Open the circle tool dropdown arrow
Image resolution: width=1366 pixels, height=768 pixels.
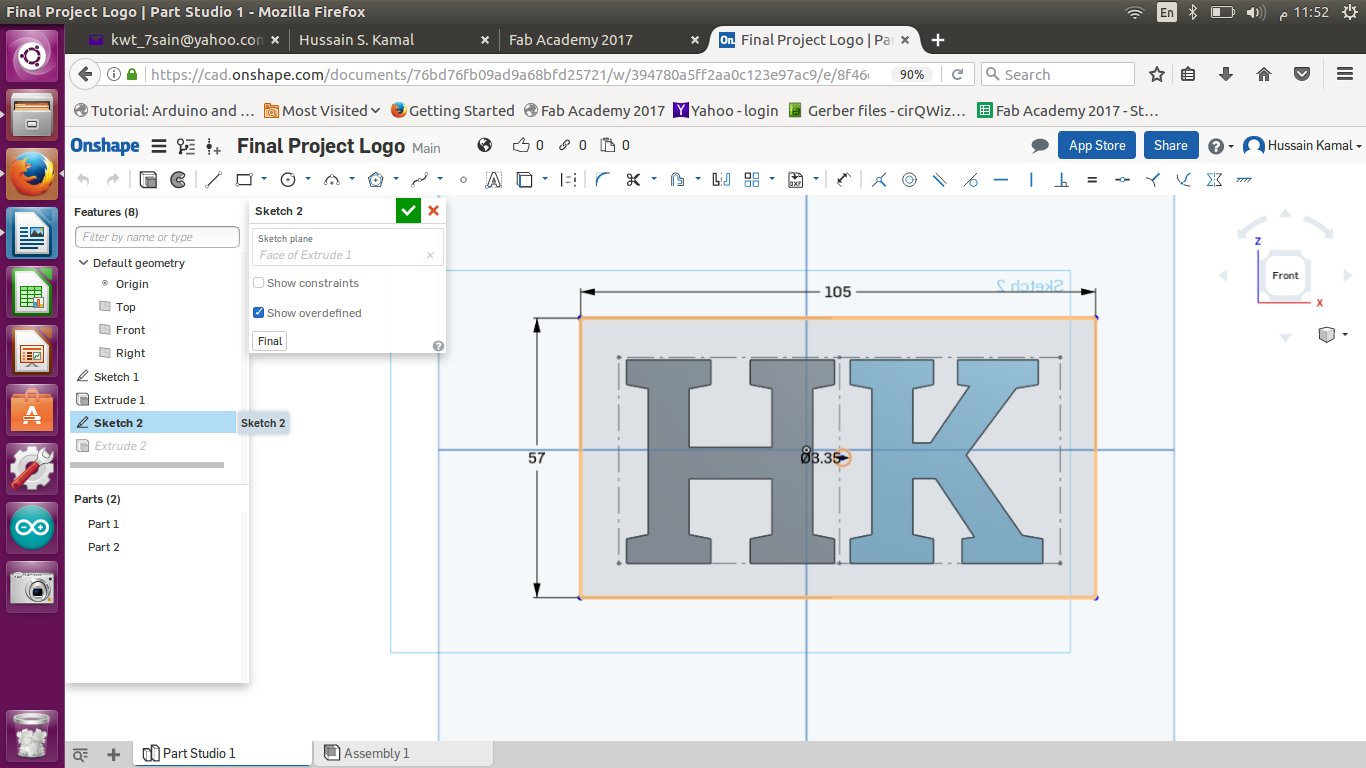coord(308,180)
